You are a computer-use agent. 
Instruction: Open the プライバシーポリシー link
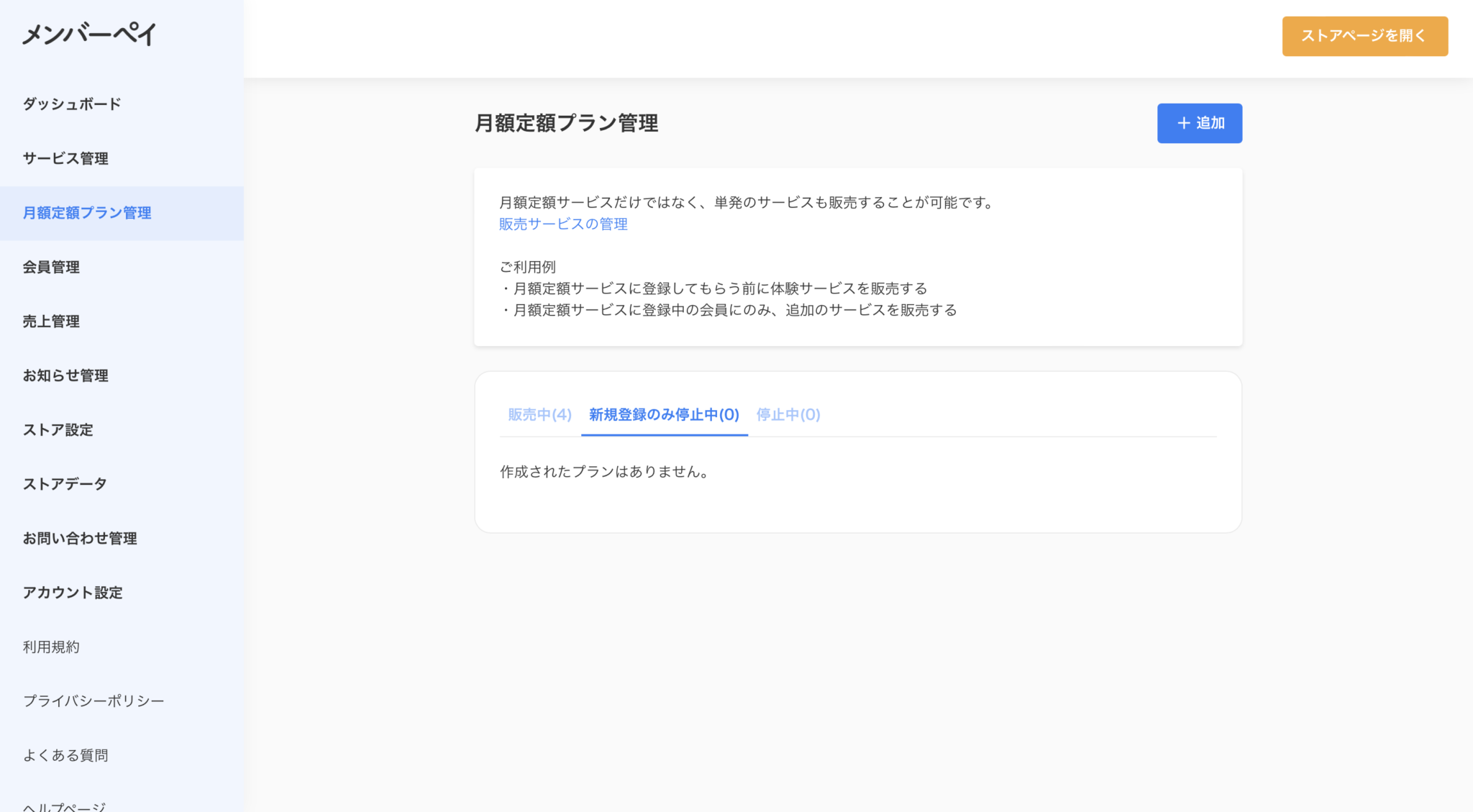coord(94,701)
